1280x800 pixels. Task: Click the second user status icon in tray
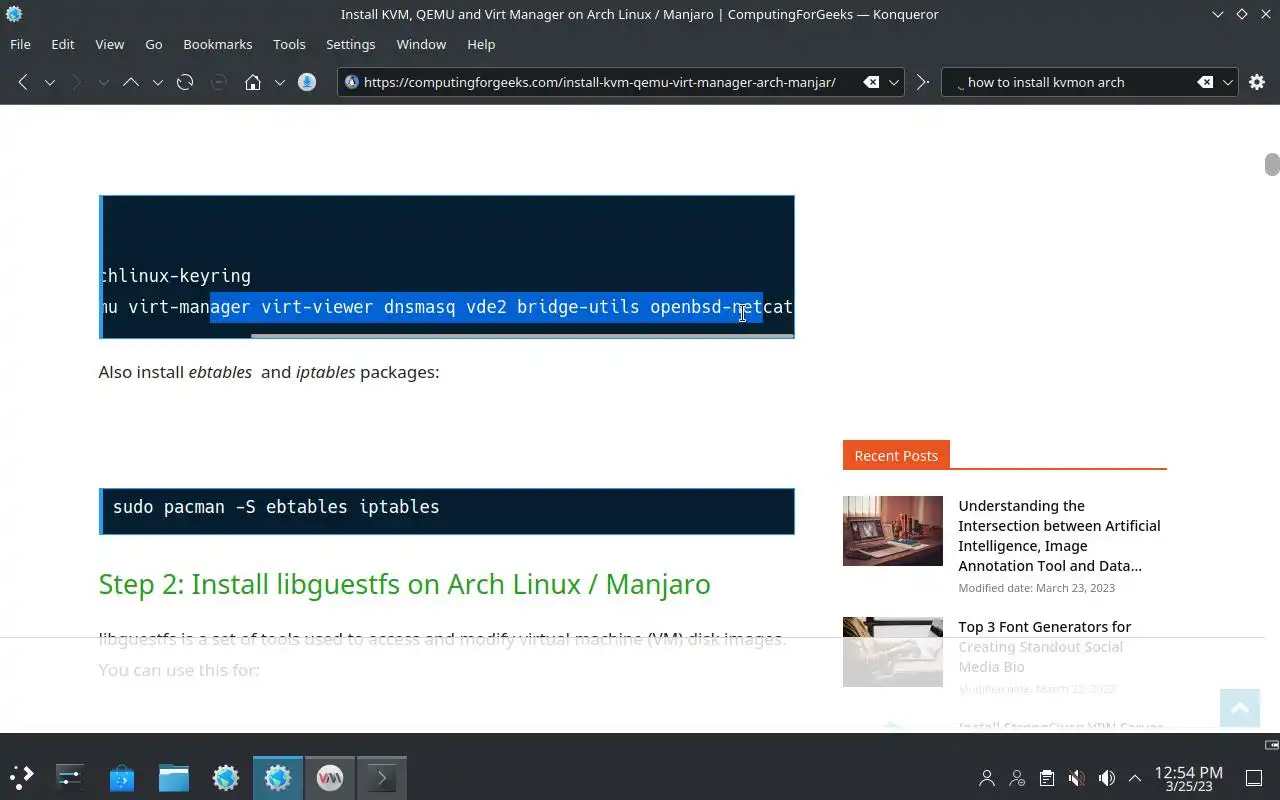tap(1017, 777)
